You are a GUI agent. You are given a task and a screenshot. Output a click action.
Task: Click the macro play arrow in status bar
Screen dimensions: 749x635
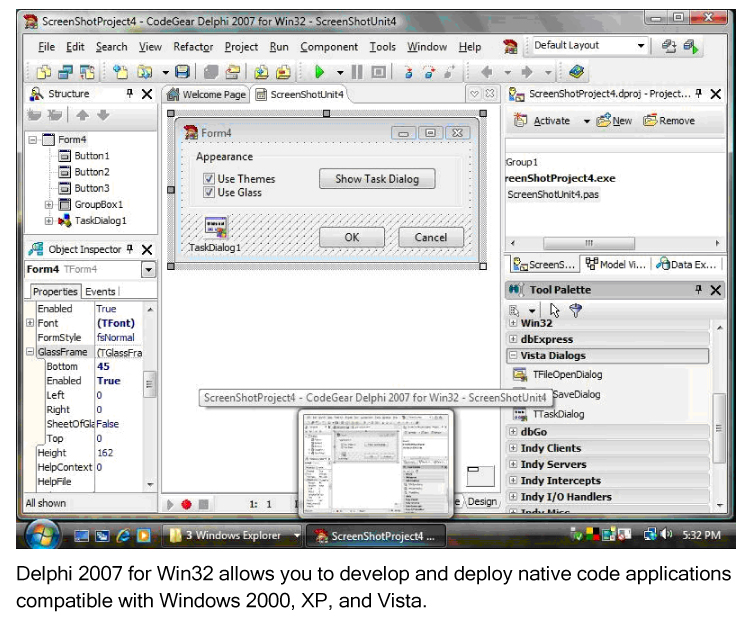tap(170, 504)
